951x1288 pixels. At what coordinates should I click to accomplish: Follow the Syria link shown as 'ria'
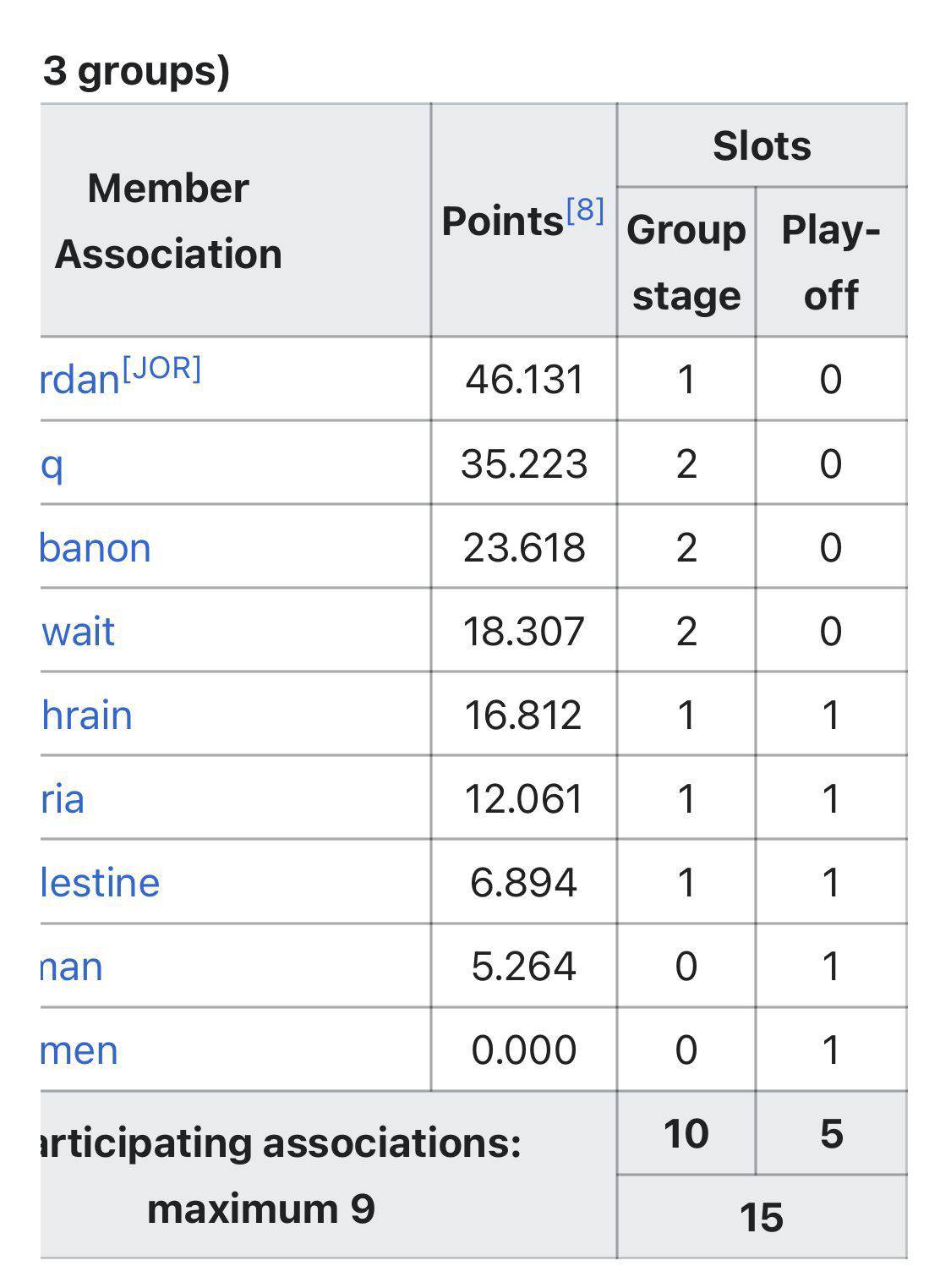(x=63, y=799)
